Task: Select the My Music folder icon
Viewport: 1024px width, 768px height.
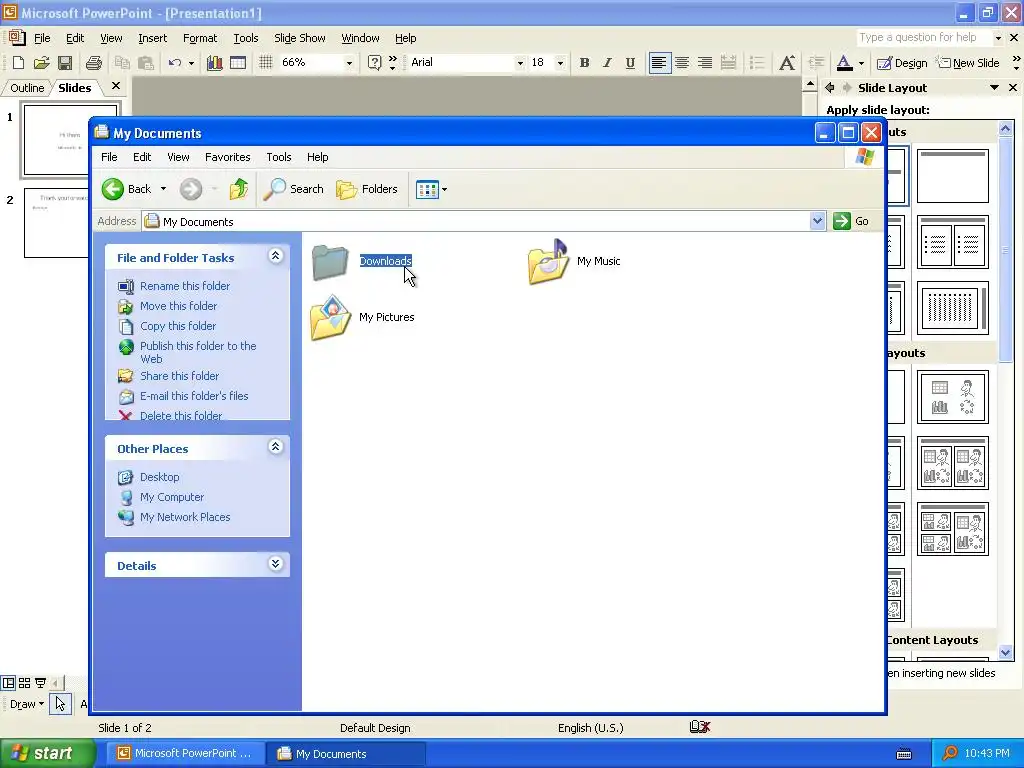Action: click(548, 261)
